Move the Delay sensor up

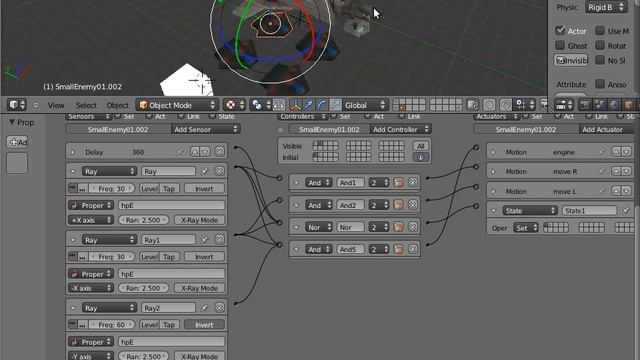click(195, 152)
